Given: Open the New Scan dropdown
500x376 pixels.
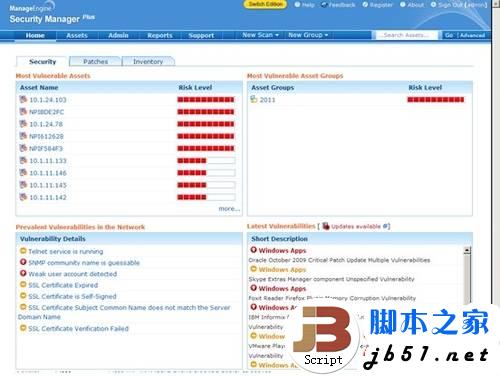Looking at the screenshot, I should (260, 35).
